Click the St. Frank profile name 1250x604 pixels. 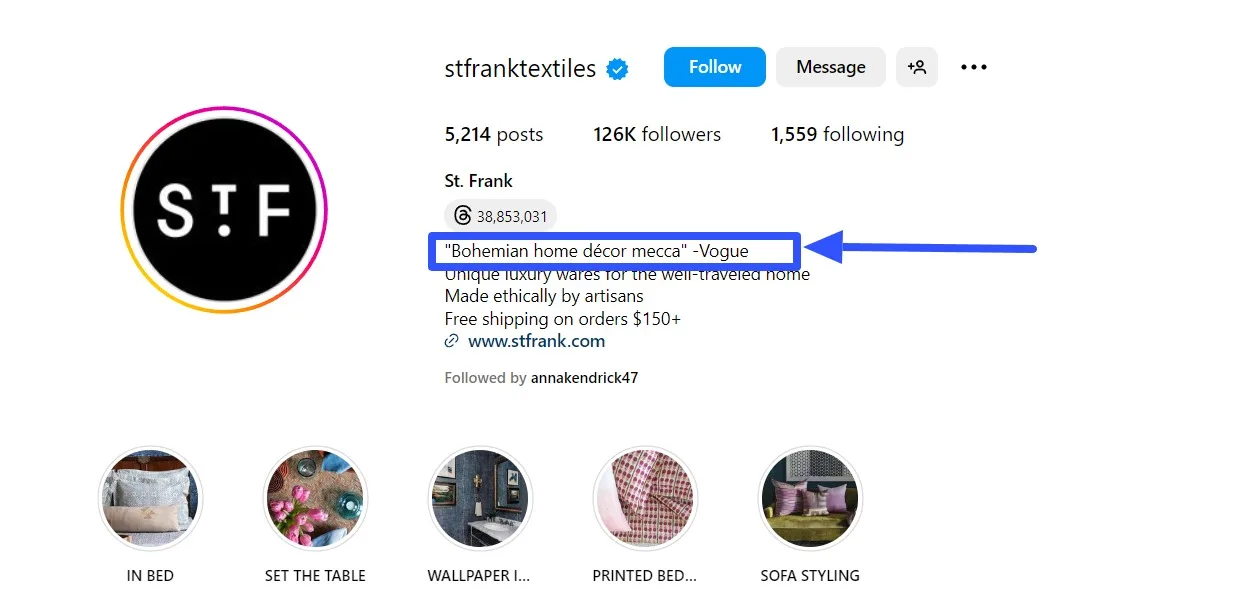point(478,181)
